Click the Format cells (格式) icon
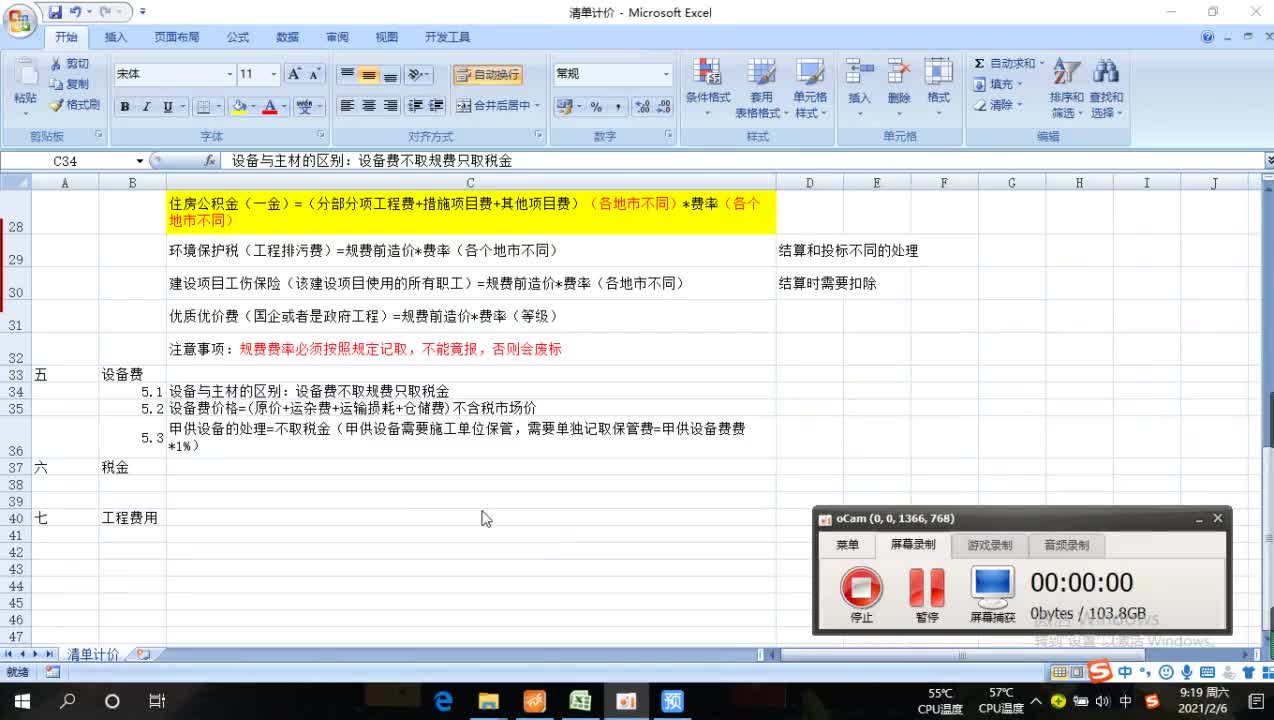Viewport: 1274px width, 720px height. 938,73
